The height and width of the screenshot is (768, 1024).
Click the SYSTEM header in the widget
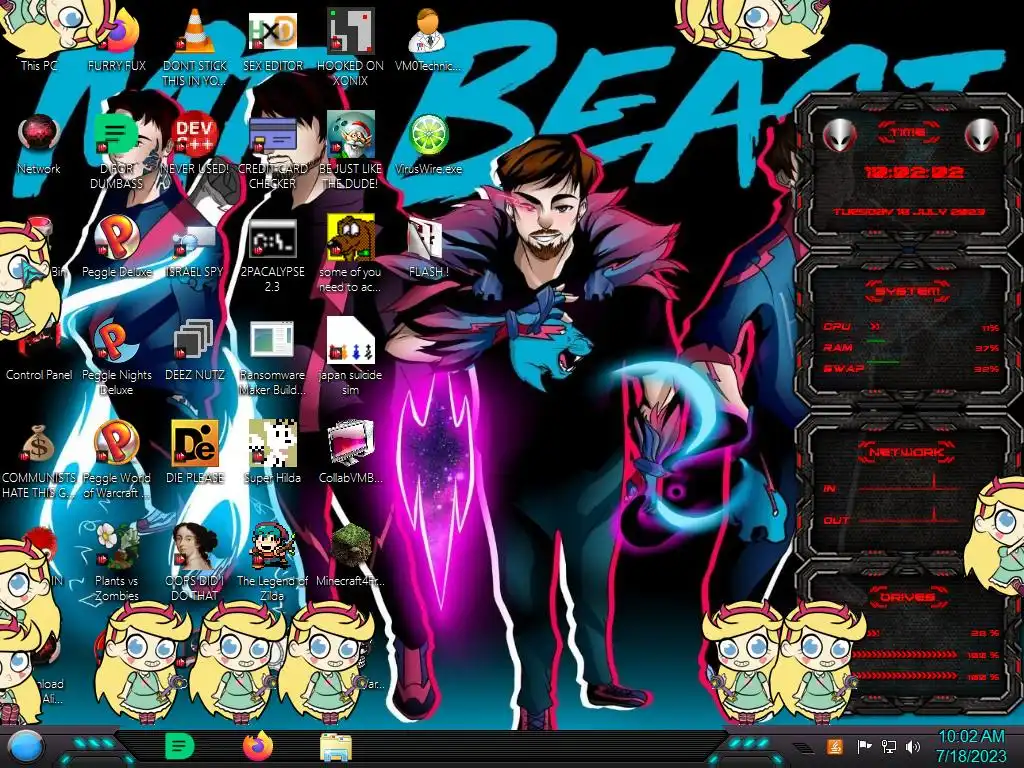coord(908,291)
